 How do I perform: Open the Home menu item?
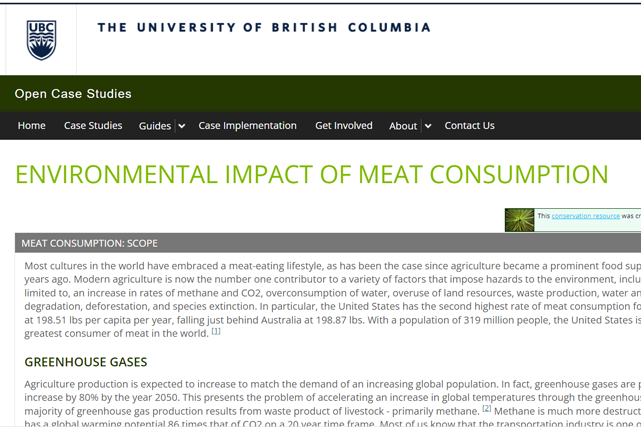(31, 125)
